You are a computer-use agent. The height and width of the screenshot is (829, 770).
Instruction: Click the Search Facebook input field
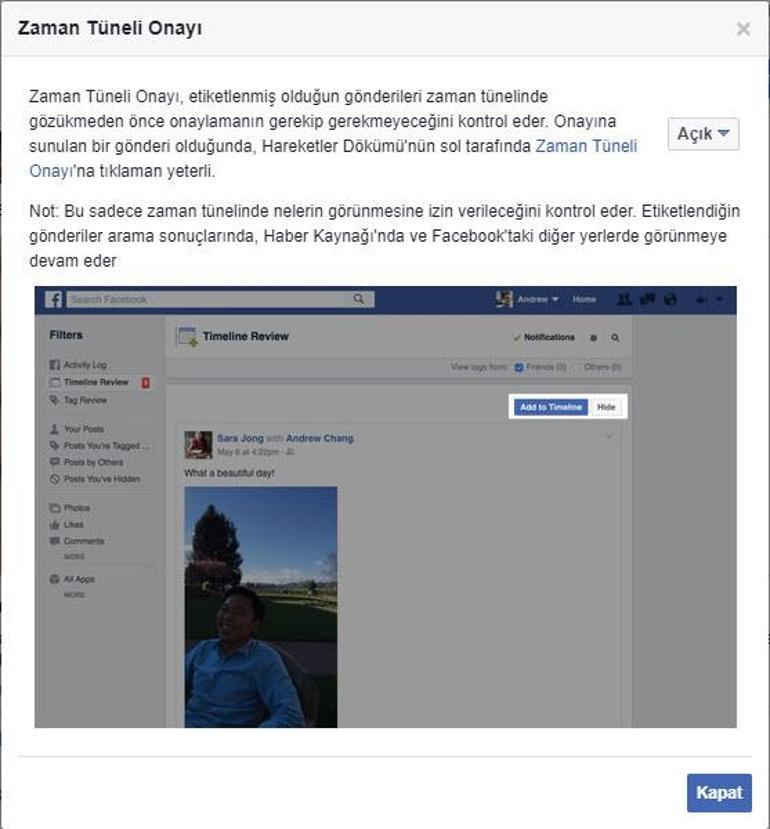[221, 299]
